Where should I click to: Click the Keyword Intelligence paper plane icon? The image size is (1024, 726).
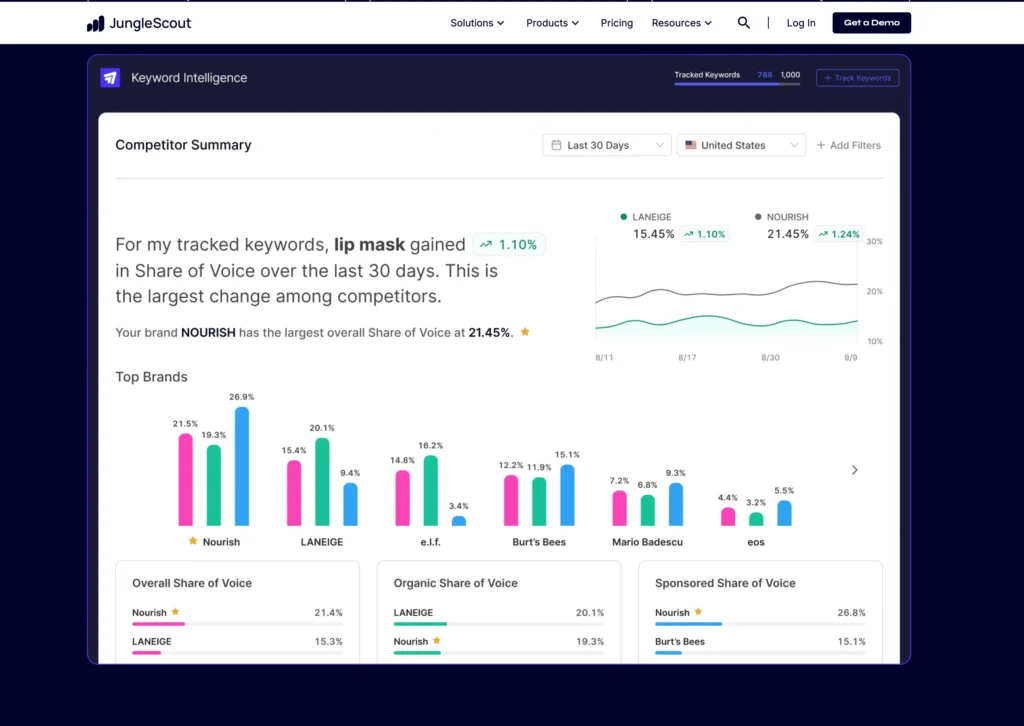[x=110, y=78]
